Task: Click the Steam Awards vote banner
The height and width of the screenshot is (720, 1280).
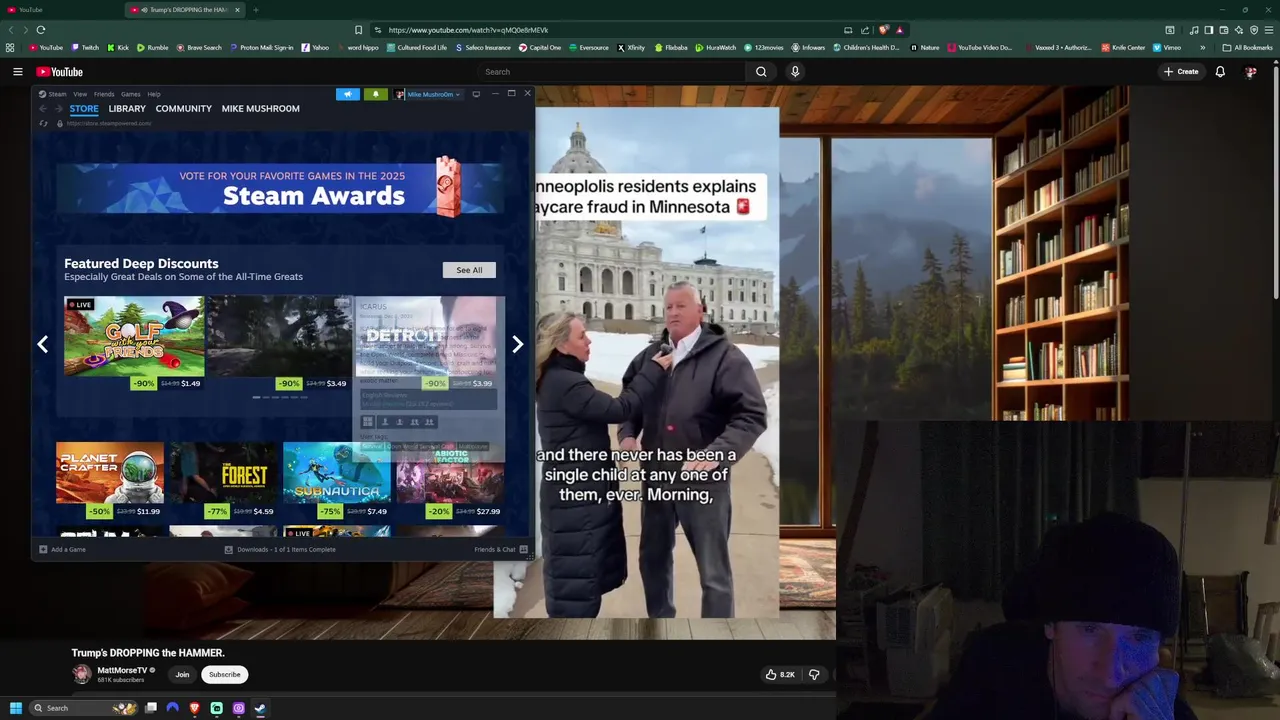Action: click(280, 187)
